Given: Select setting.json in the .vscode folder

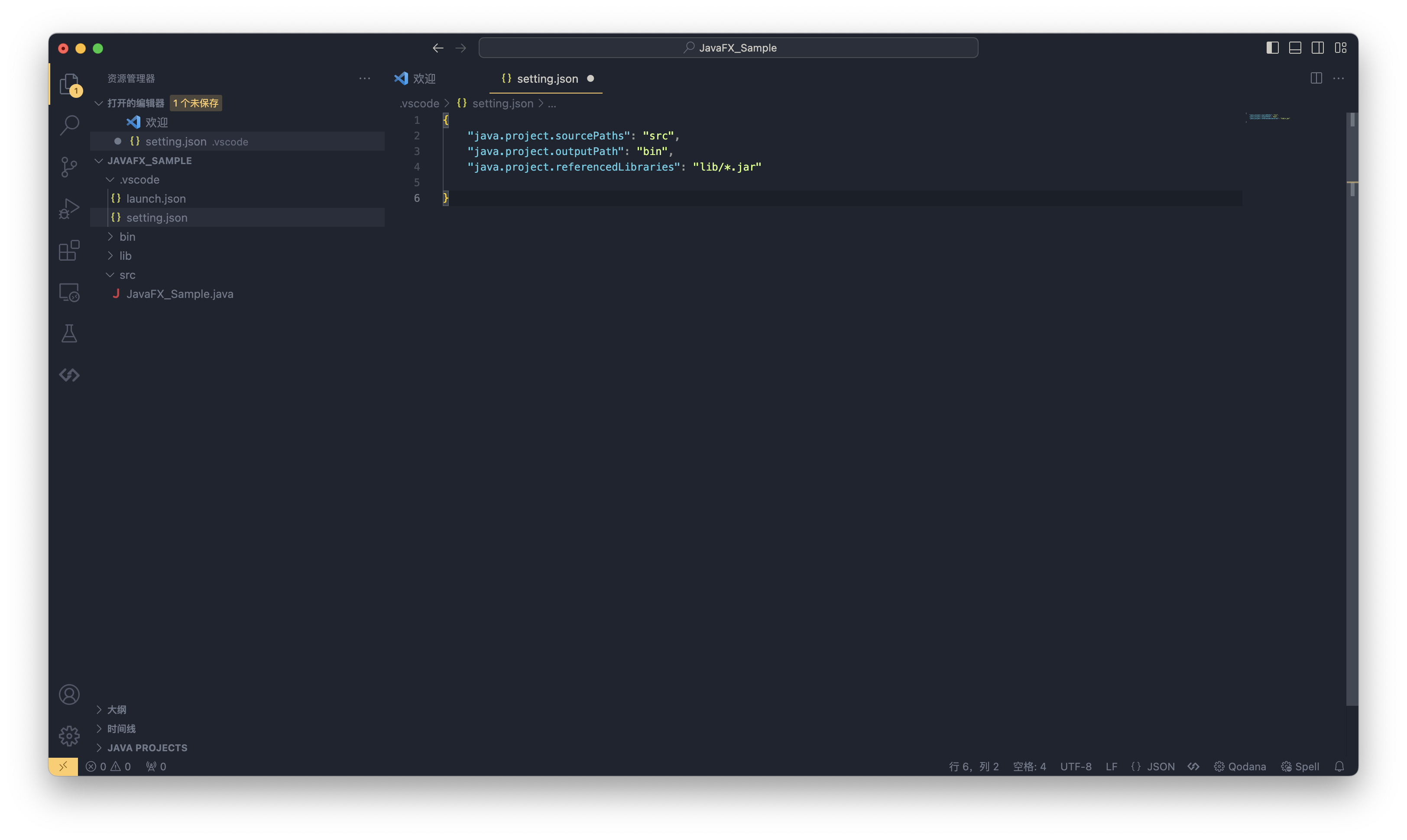Looking at the screenshot, I should tap(237, 217).
